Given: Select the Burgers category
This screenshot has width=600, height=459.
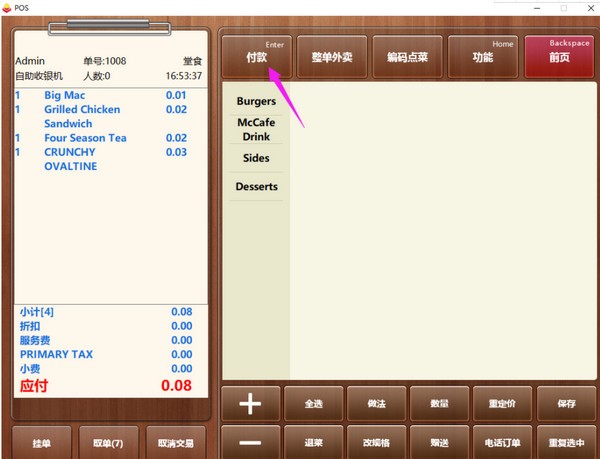Looking at the screenshot, I should click(x=256, y=101).
